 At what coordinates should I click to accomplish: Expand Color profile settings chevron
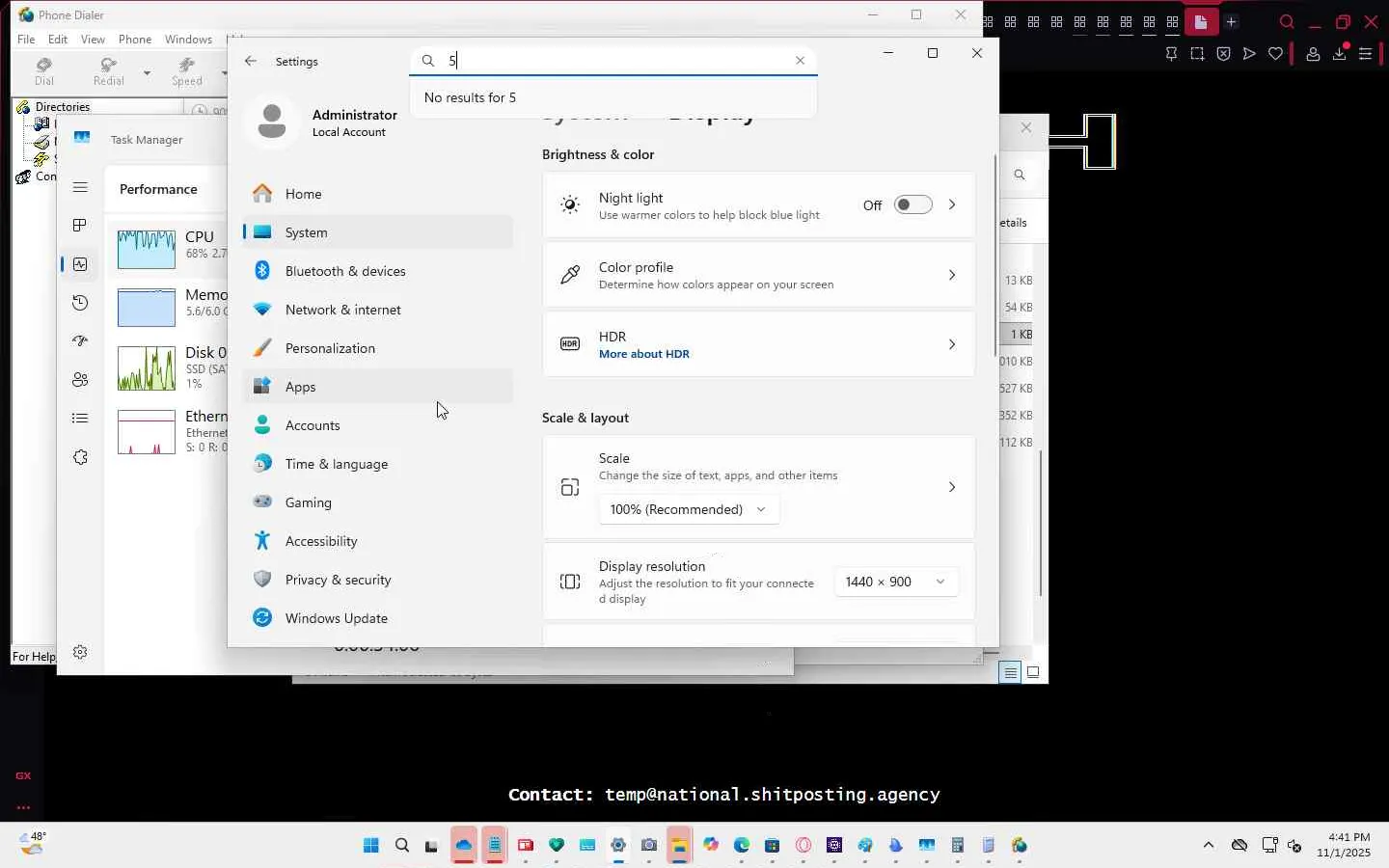click(x=952, y=275)
